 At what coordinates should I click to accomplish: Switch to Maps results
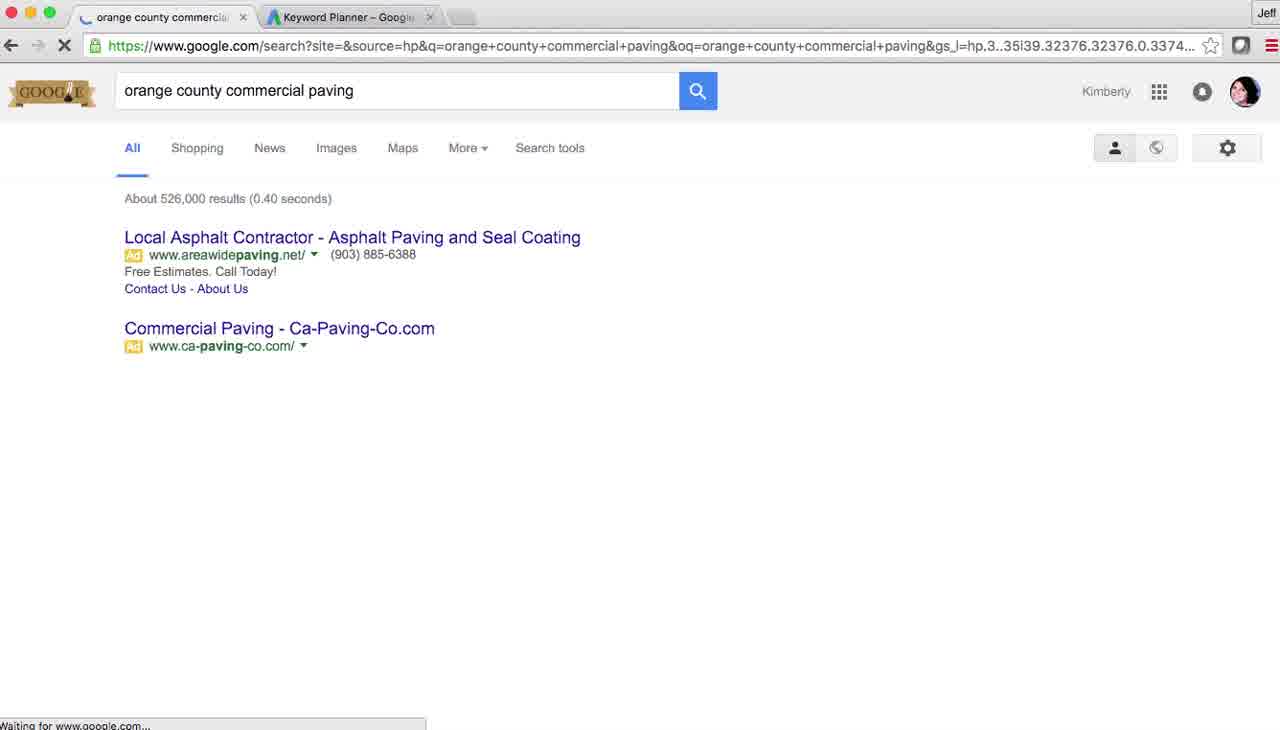(403, 148)
